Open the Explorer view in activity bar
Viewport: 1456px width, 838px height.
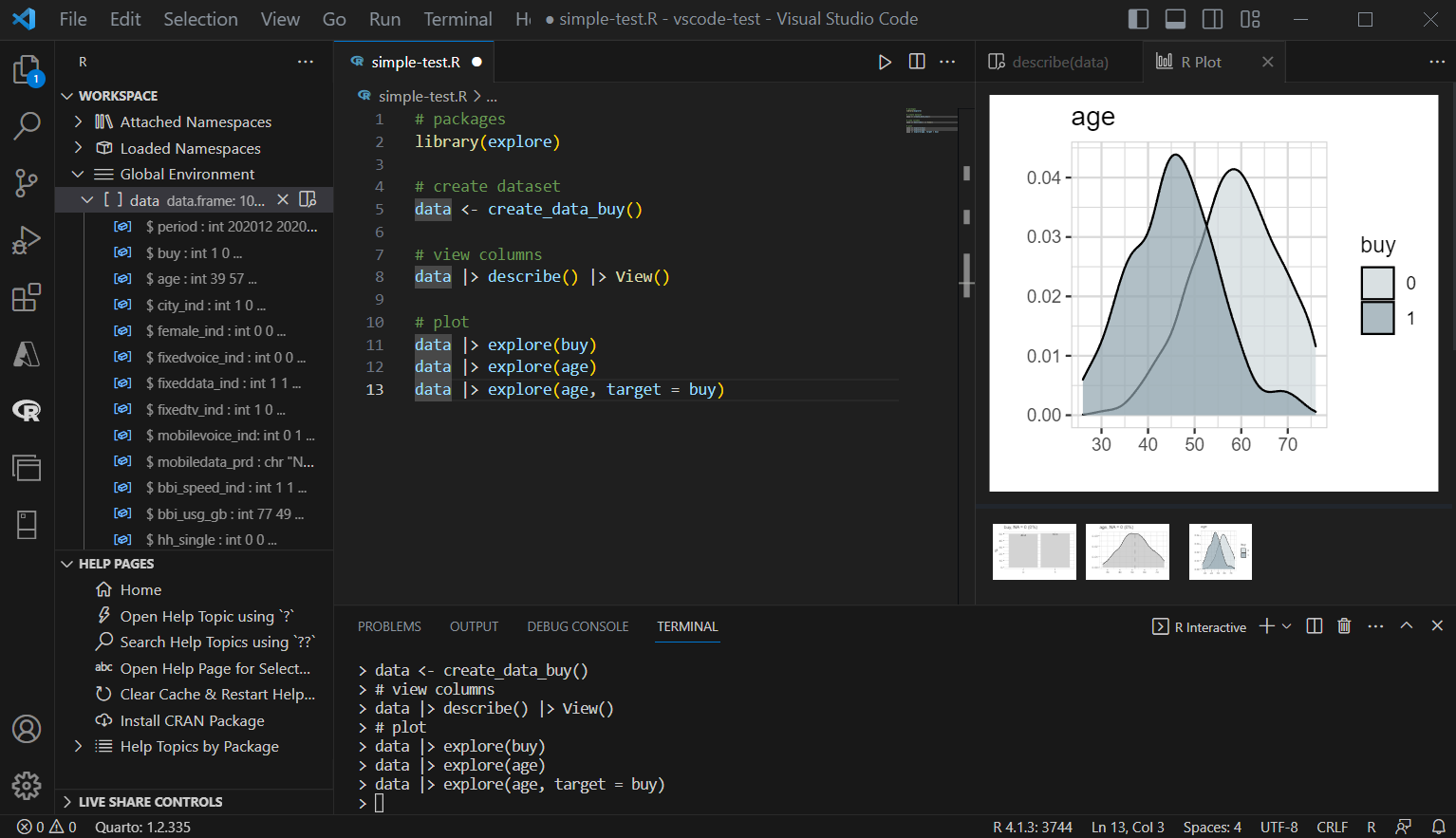click(x=27, y=69)
